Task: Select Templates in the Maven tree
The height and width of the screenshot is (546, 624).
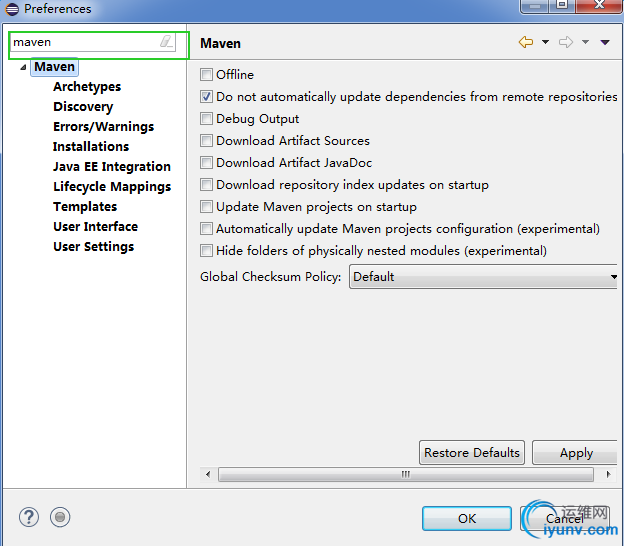Action: coord(85,207)
